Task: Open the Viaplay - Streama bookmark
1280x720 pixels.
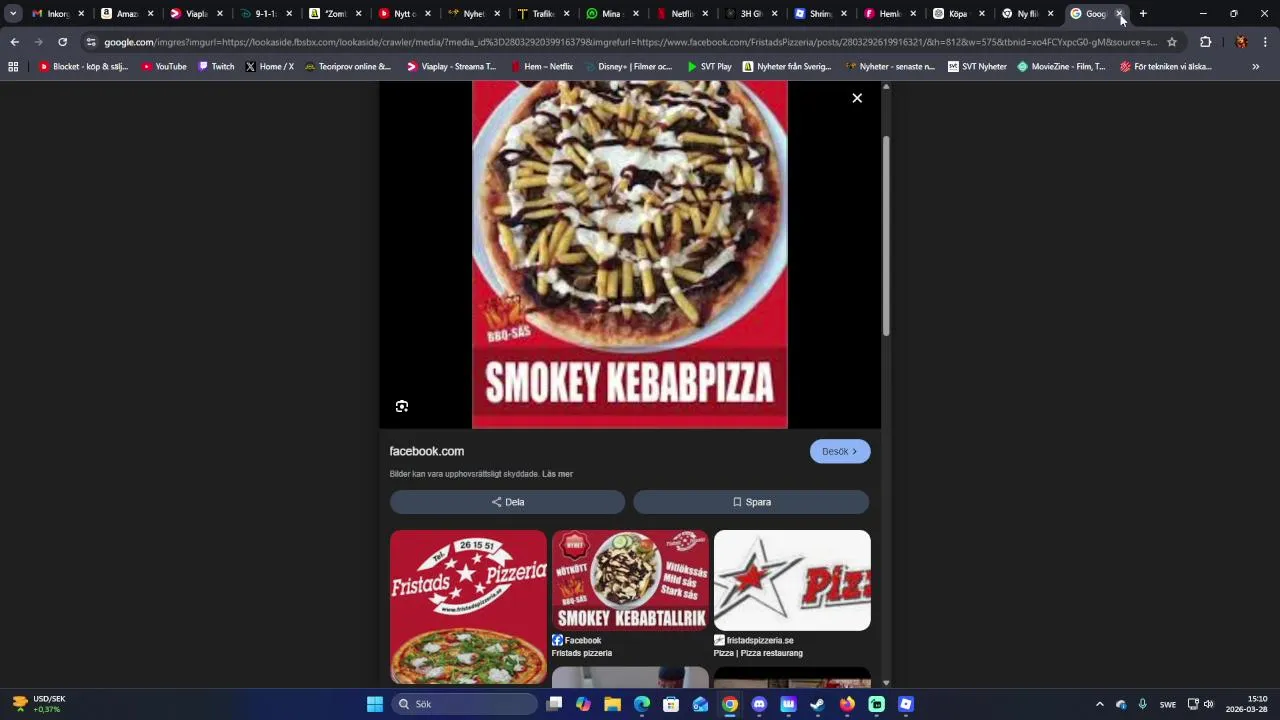Action: click(451, 67)
